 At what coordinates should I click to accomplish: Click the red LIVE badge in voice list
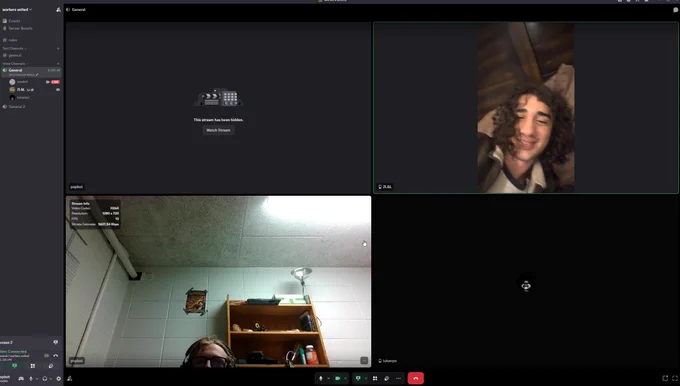tap(55, 82)
